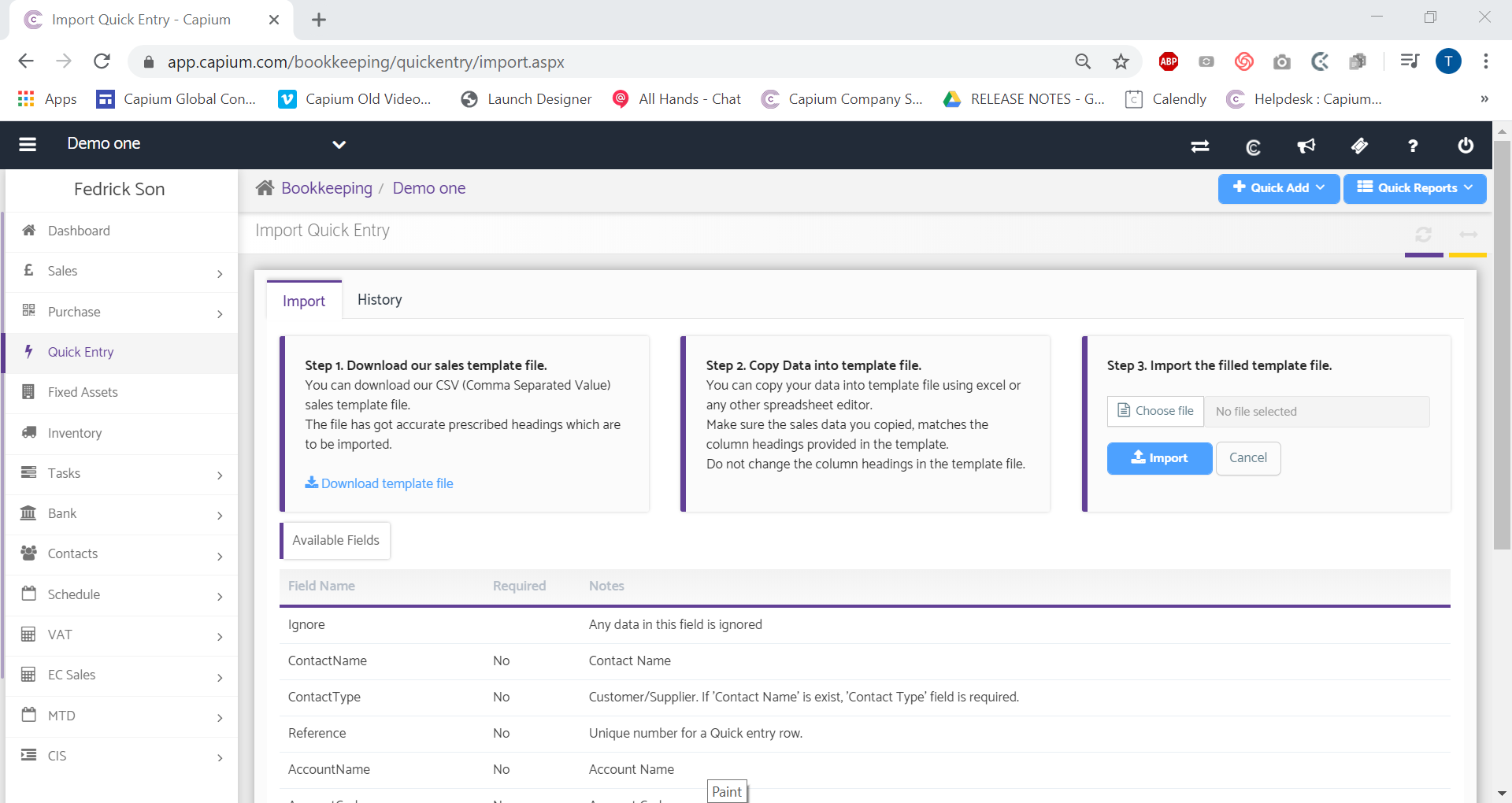Open the Apps grid bookmark
Viewport: 1512px width, 803px height.
pyautogui.click(x=47, y=99)
